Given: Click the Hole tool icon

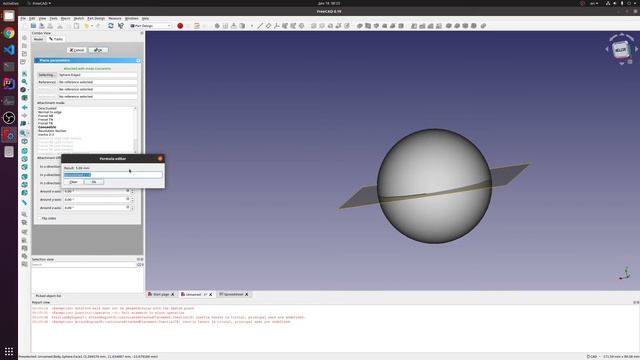Looking at the screenshot, I should coord(368,26).
